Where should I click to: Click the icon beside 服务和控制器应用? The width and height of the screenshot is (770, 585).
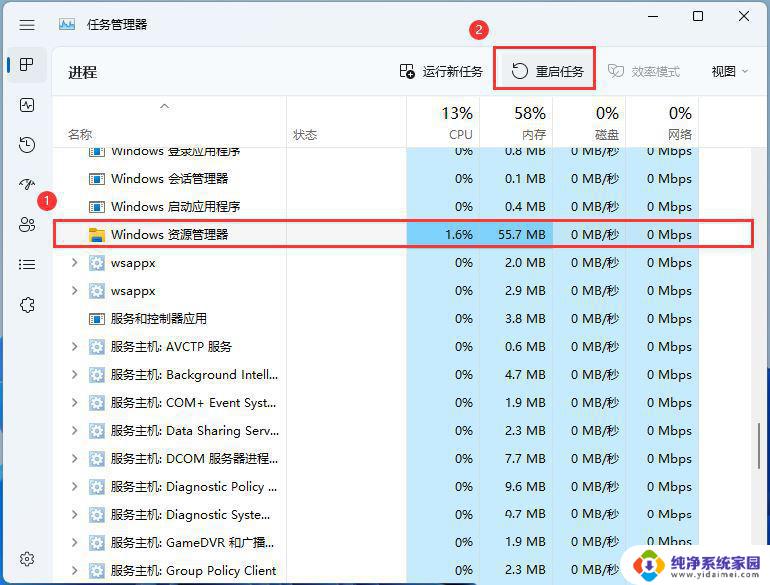coord(97,319)
